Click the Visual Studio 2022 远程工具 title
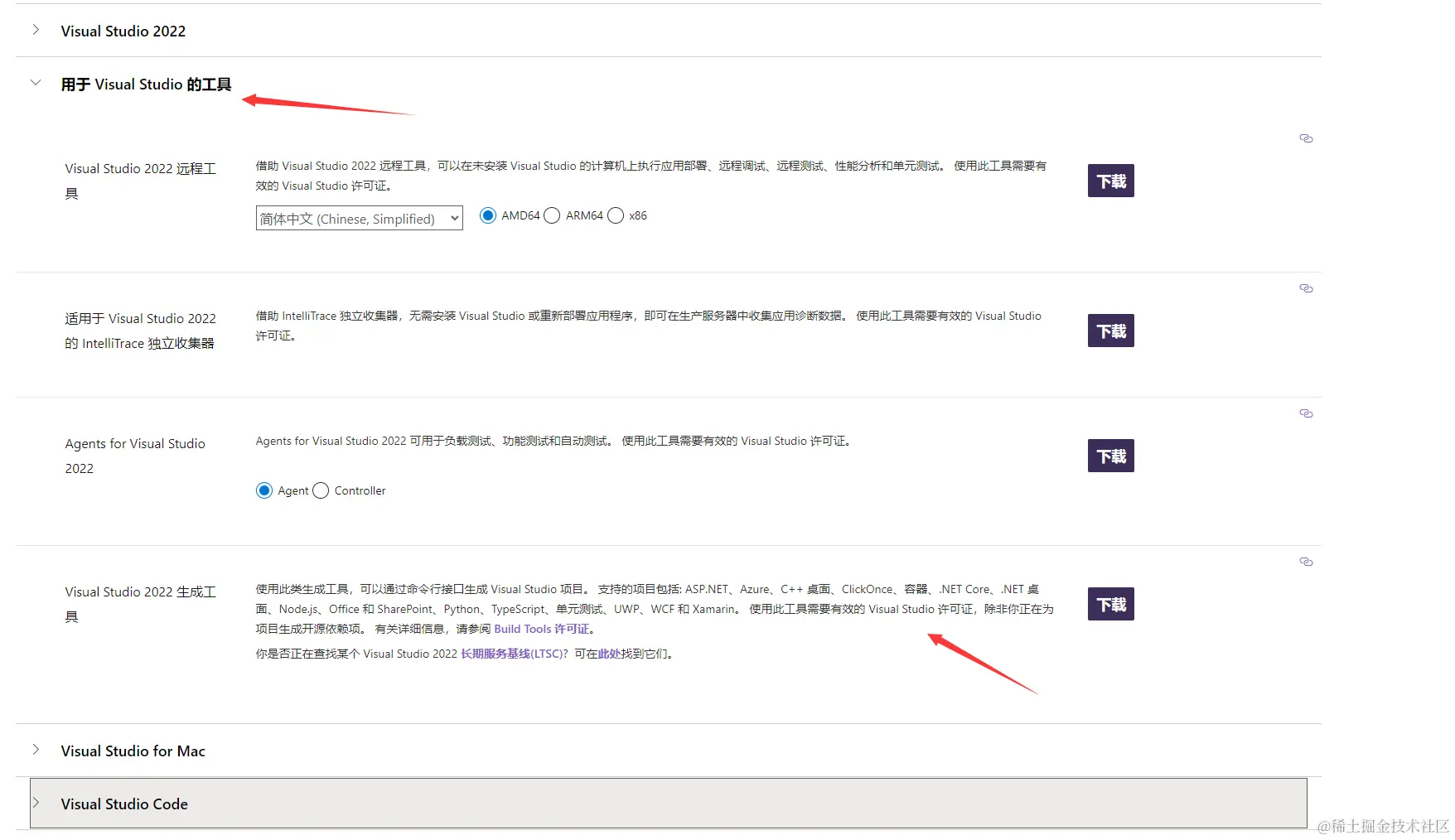 tap(141, 181)
